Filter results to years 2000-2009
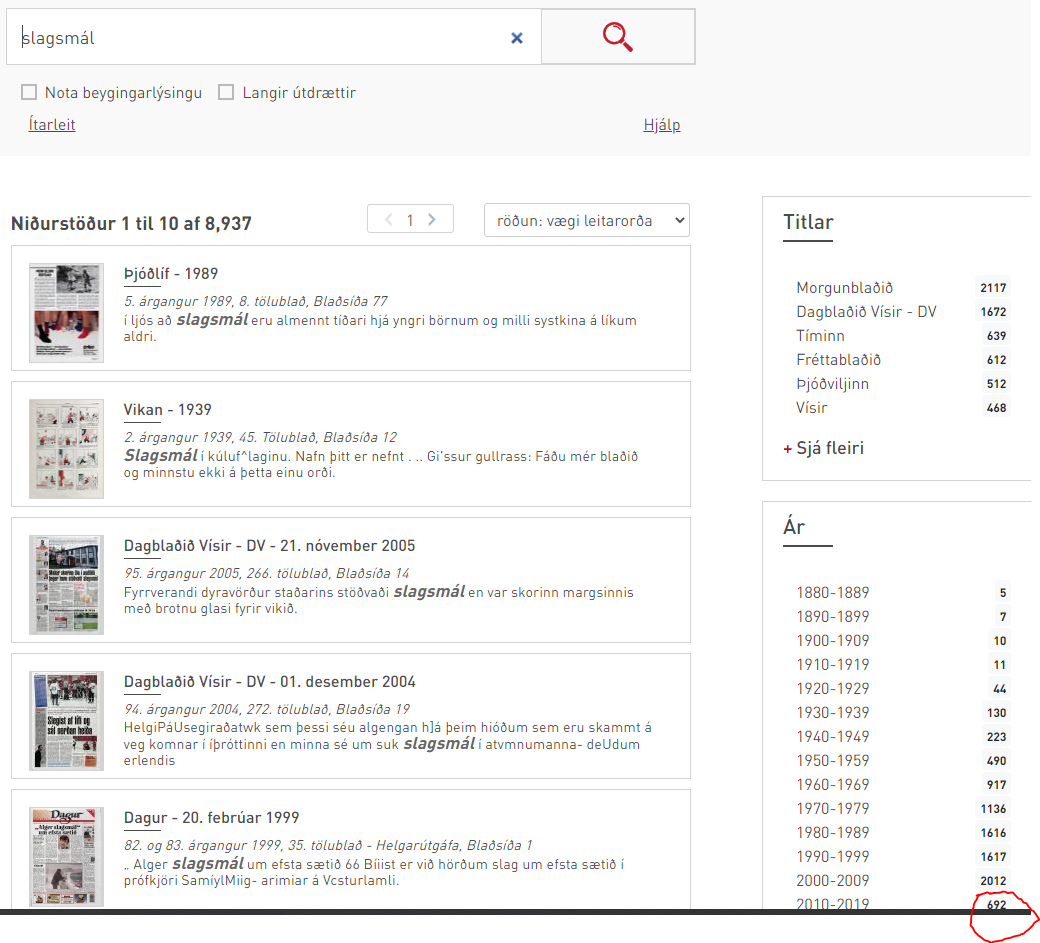 tap(832, 881)
